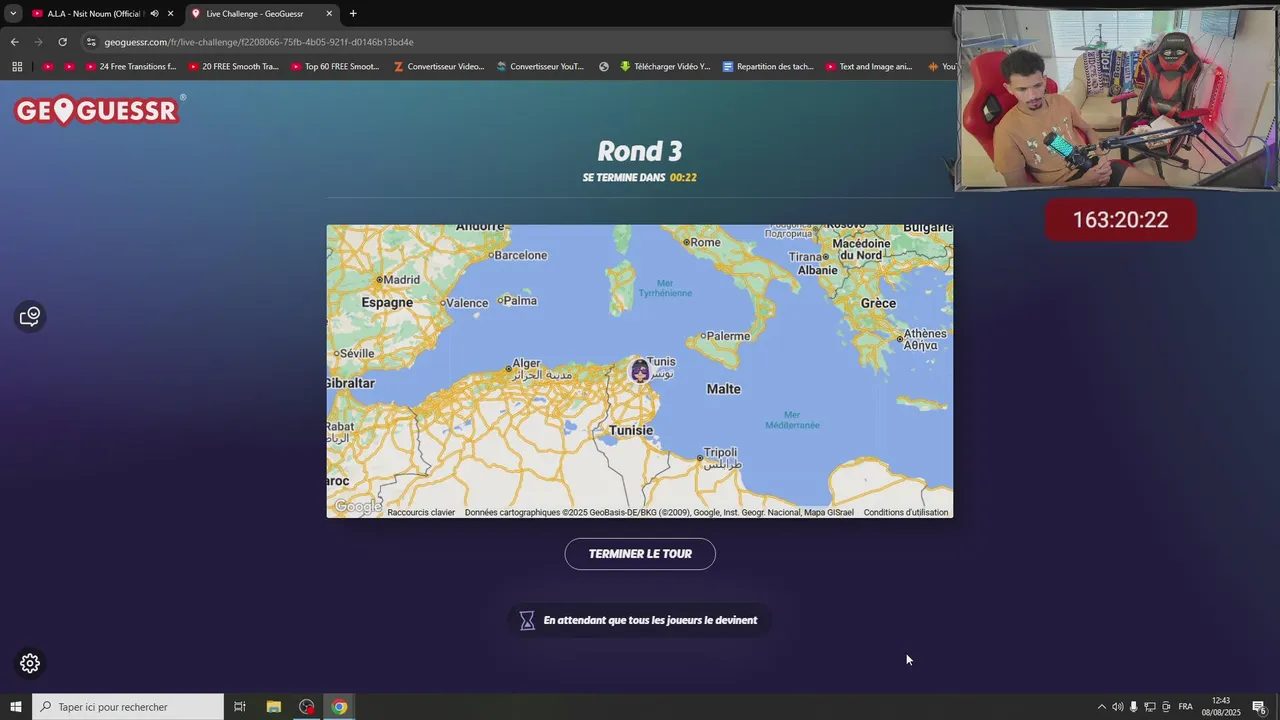Open the first unlabeled YouTube bookmark icon

[48, 67]
